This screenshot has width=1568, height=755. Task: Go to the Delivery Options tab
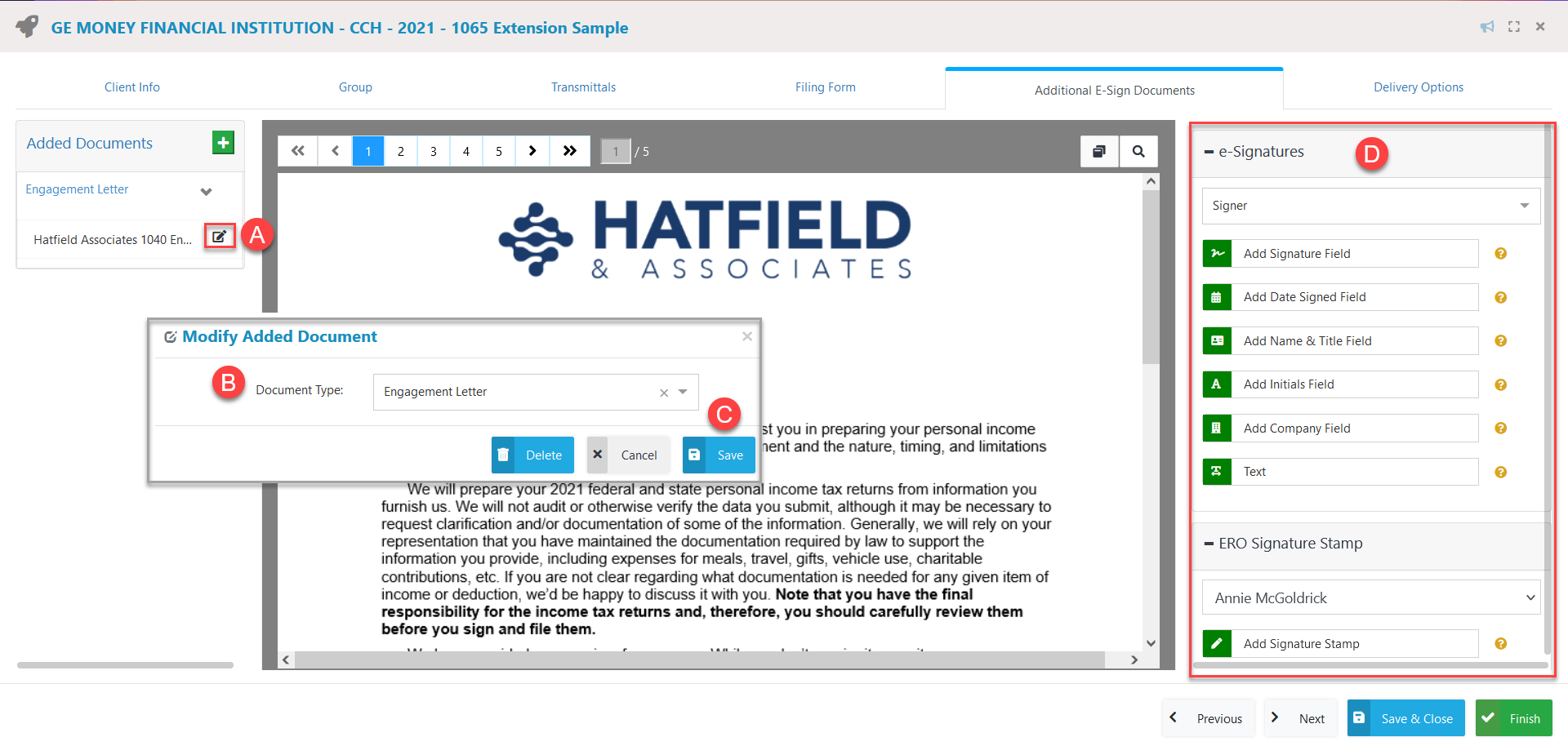pos(1419,87)
